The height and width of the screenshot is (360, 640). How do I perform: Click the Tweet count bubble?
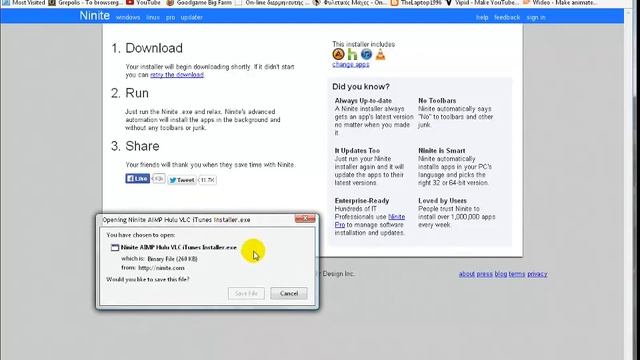click(207, 180)
